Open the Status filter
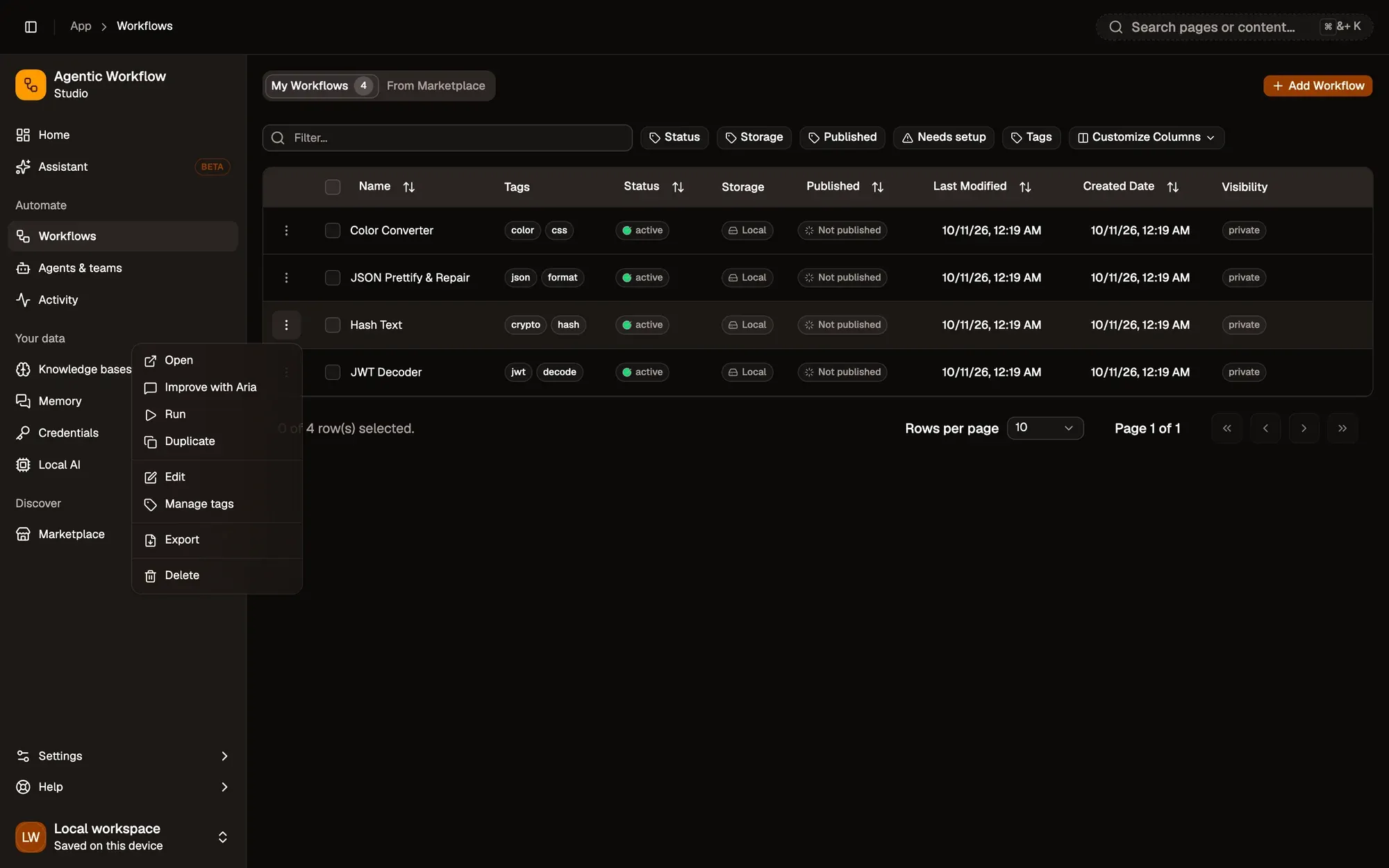This screenshot has width=1389, height=868. coord(674,137)
